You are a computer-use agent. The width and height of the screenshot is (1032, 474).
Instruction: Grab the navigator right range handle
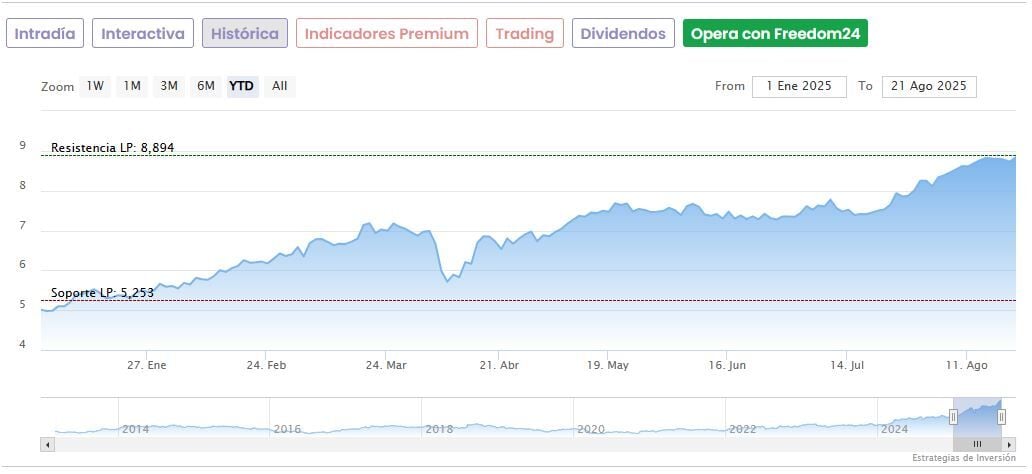1001,416
